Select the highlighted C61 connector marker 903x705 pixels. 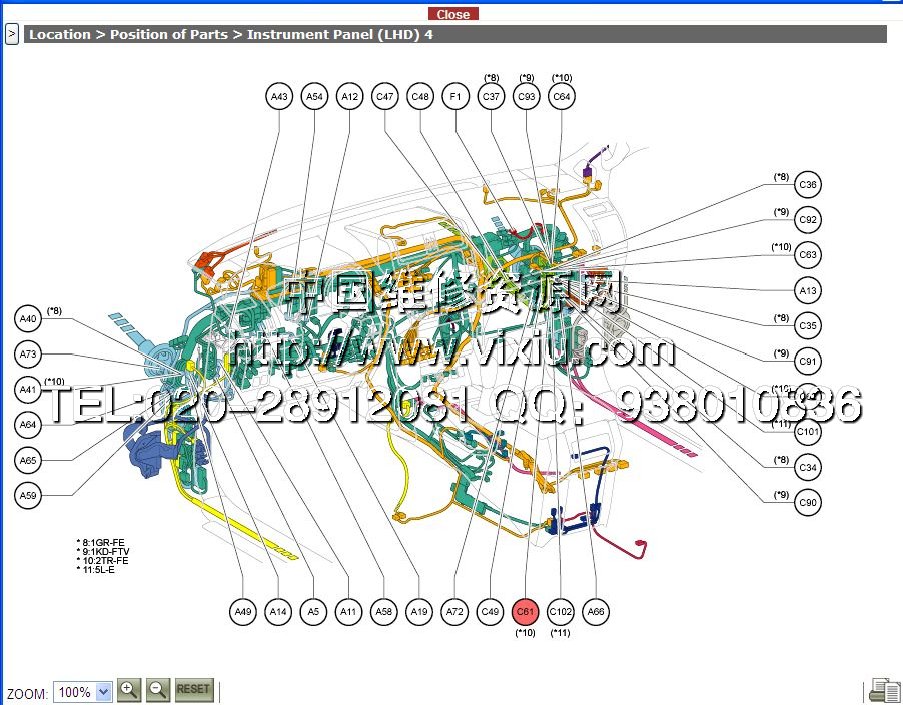pyautogui.click(x=525, y=612)
